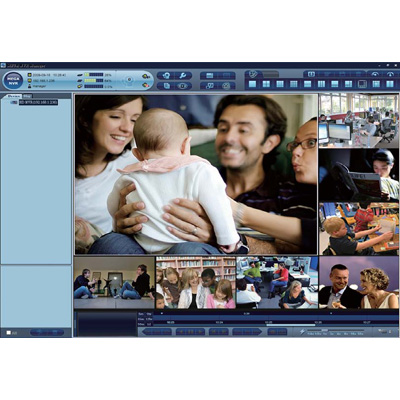Viewport: 400px width, 400px height.
Task: Open the live view tab with the check icon
Action: 254,74
